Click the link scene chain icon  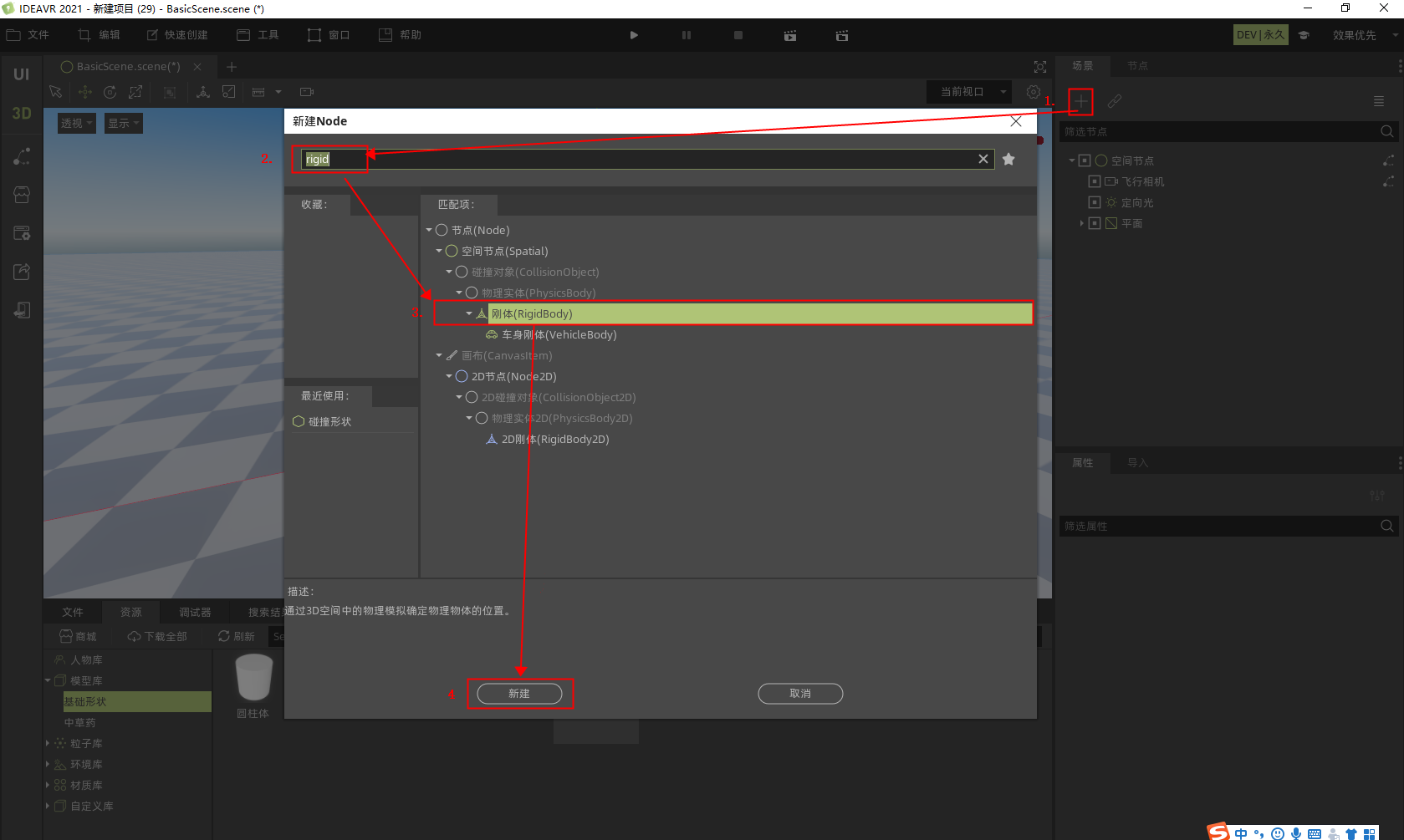pyautogui.click(x=1115, y=102)
